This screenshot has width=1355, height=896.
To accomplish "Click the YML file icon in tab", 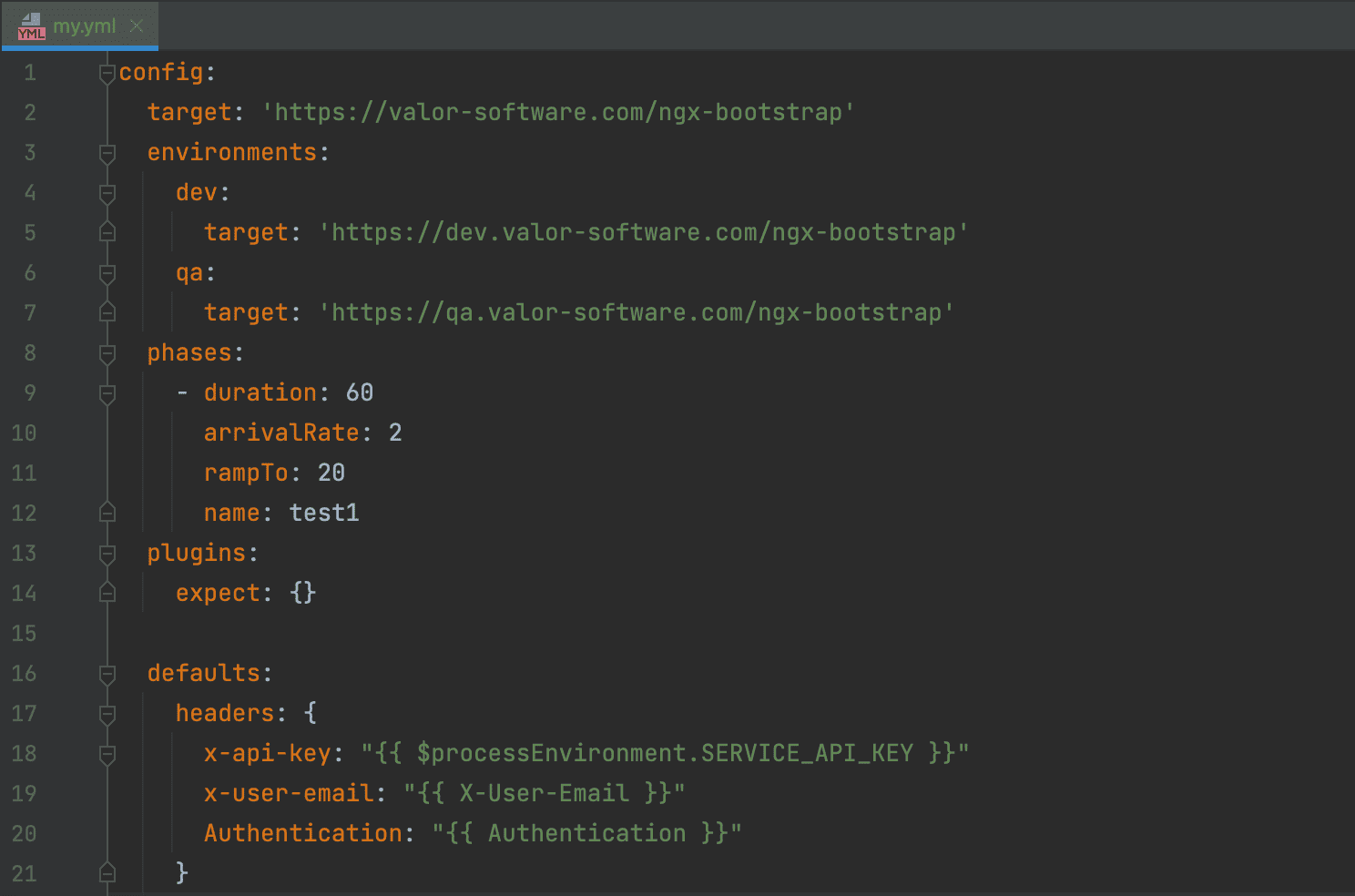I will [31, 26].
